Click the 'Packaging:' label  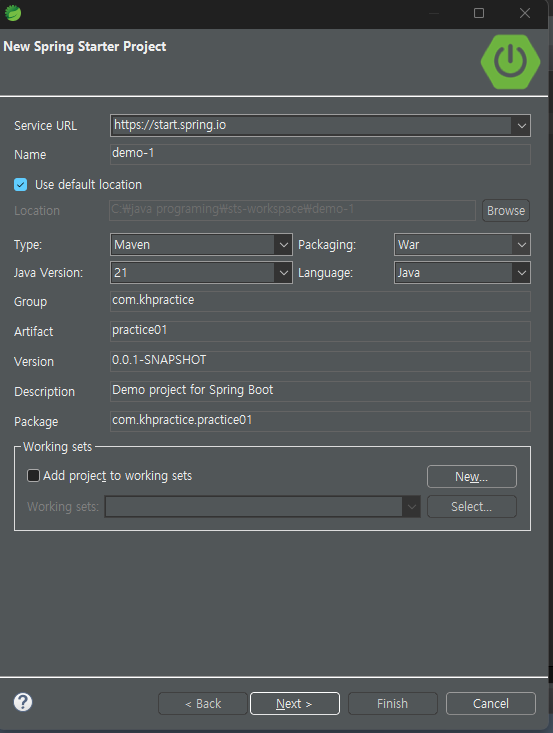[327, 244]
